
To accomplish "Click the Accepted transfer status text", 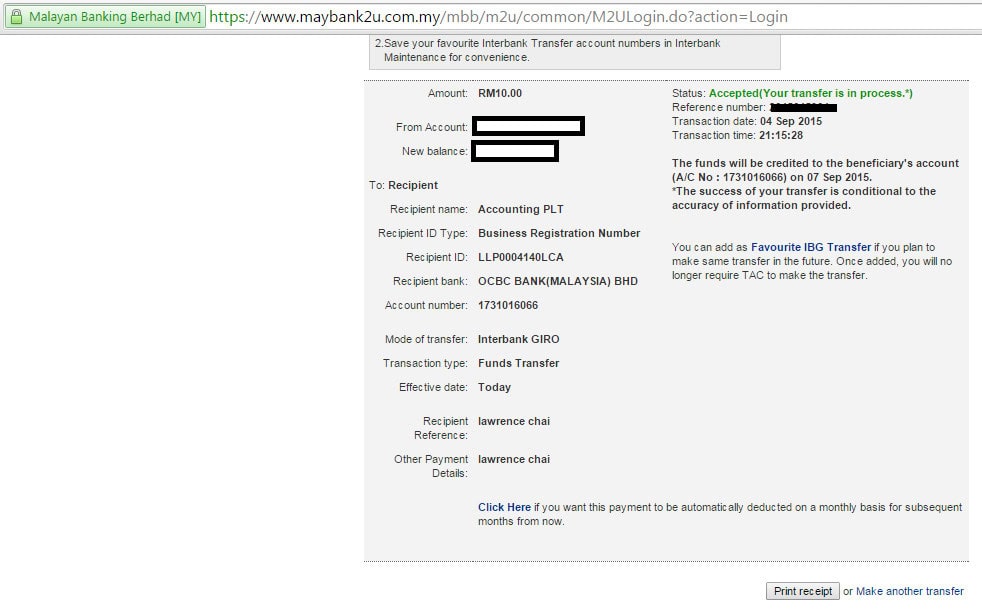I will coord(810,93).
